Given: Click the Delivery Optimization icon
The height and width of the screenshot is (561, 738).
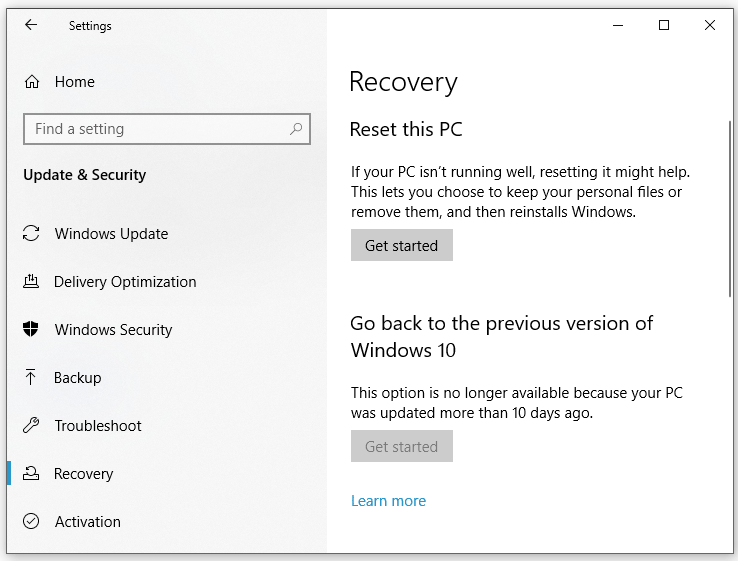Looking at the screenshot, I should pyautogui.click(x=31, y=281).
